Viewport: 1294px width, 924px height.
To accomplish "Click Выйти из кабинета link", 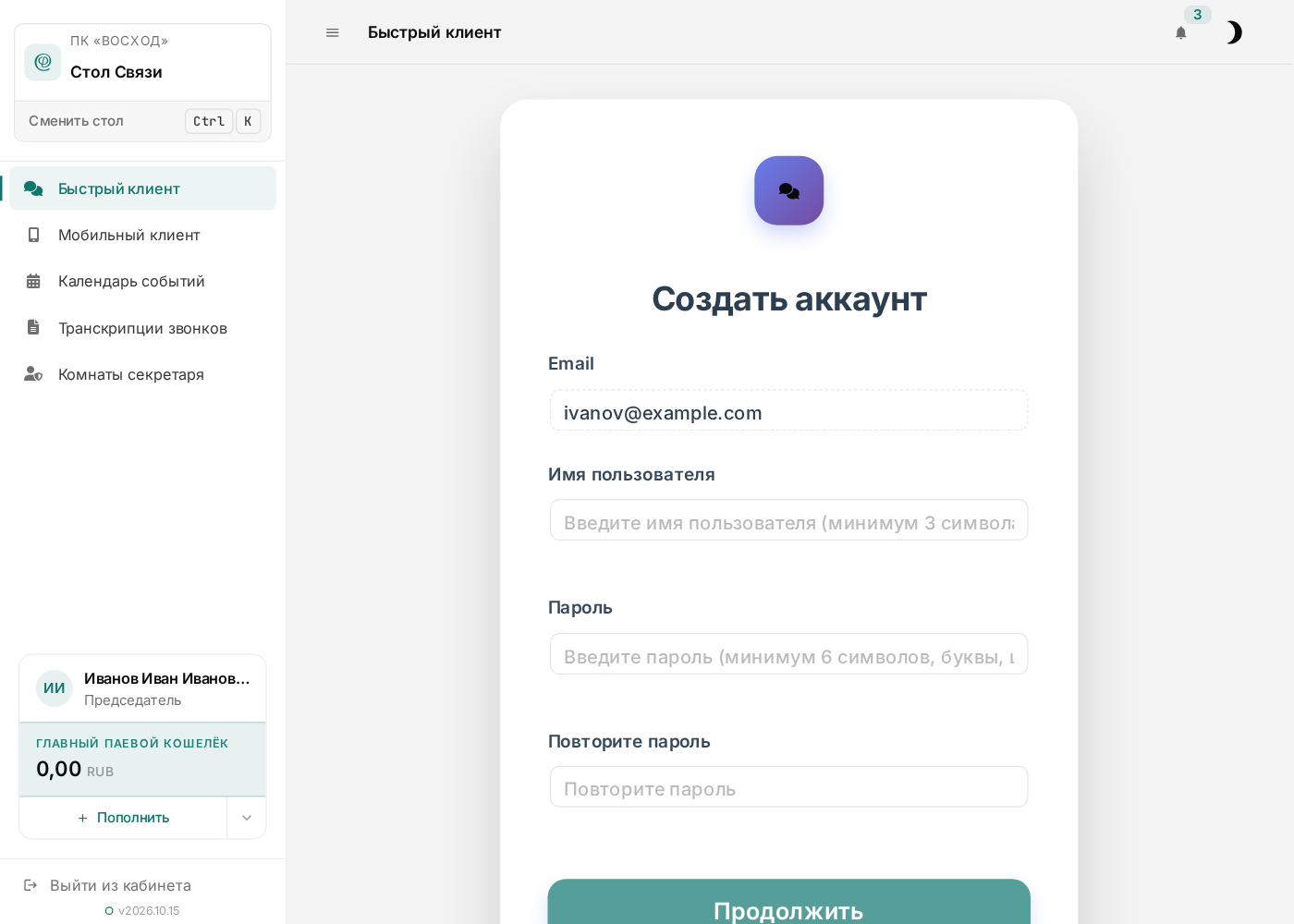I will [120, 885].
